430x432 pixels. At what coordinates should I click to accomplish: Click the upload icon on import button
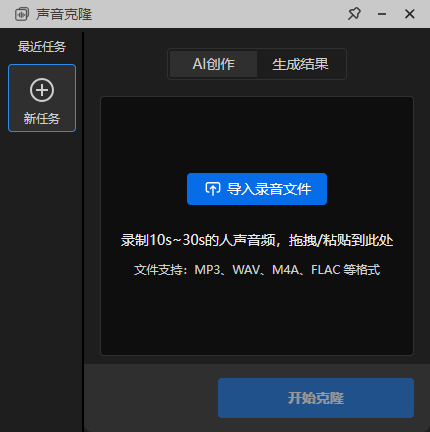(213, 189)
